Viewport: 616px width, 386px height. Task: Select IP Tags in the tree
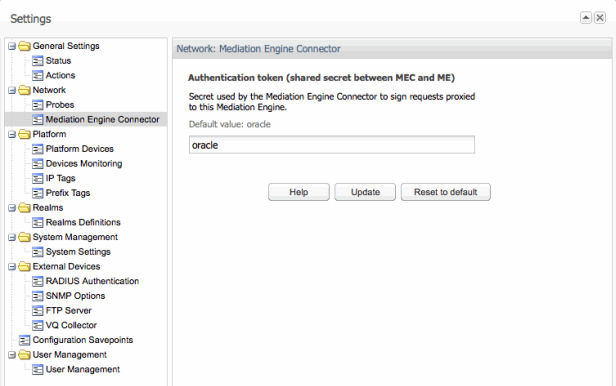pos(60,178)
